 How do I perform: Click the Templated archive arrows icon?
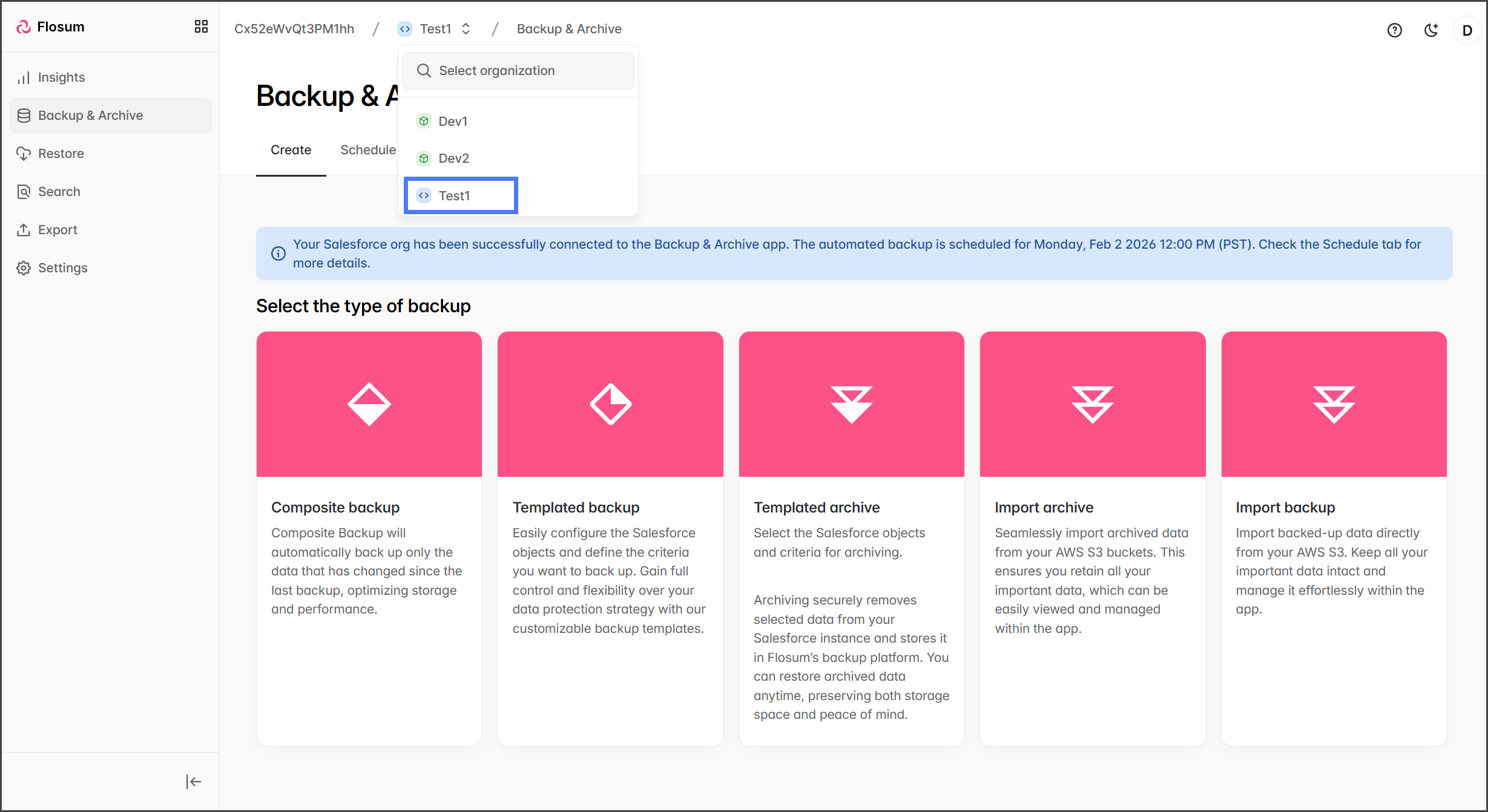click(851, 404)
